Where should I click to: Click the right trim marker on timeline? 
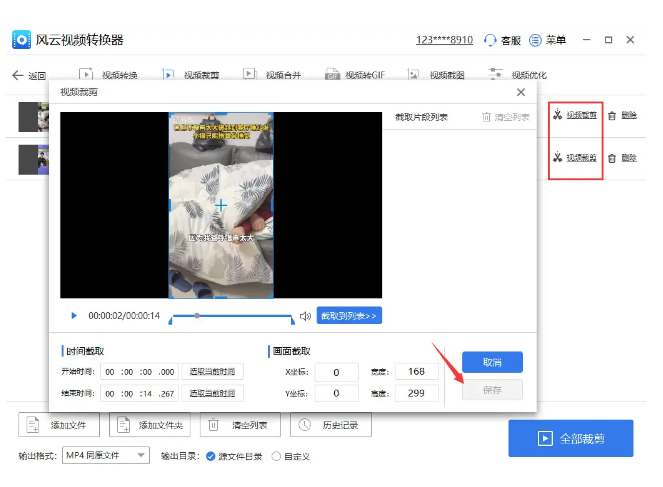click(293, 321)
